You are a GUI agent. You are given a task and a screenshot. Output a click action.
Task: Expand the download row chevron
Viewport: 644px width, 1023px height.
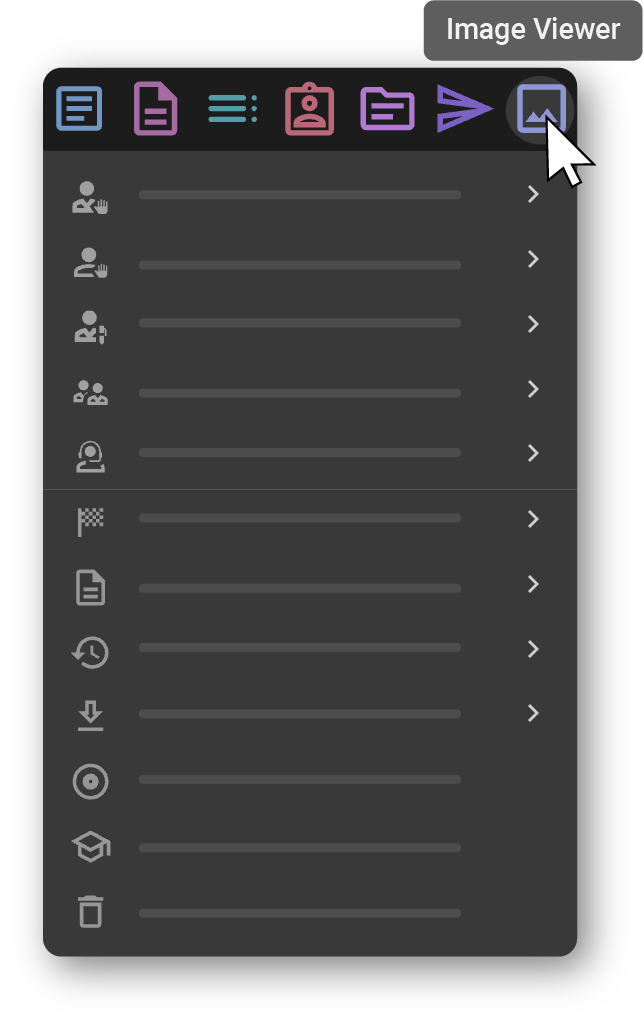point(533,713)
